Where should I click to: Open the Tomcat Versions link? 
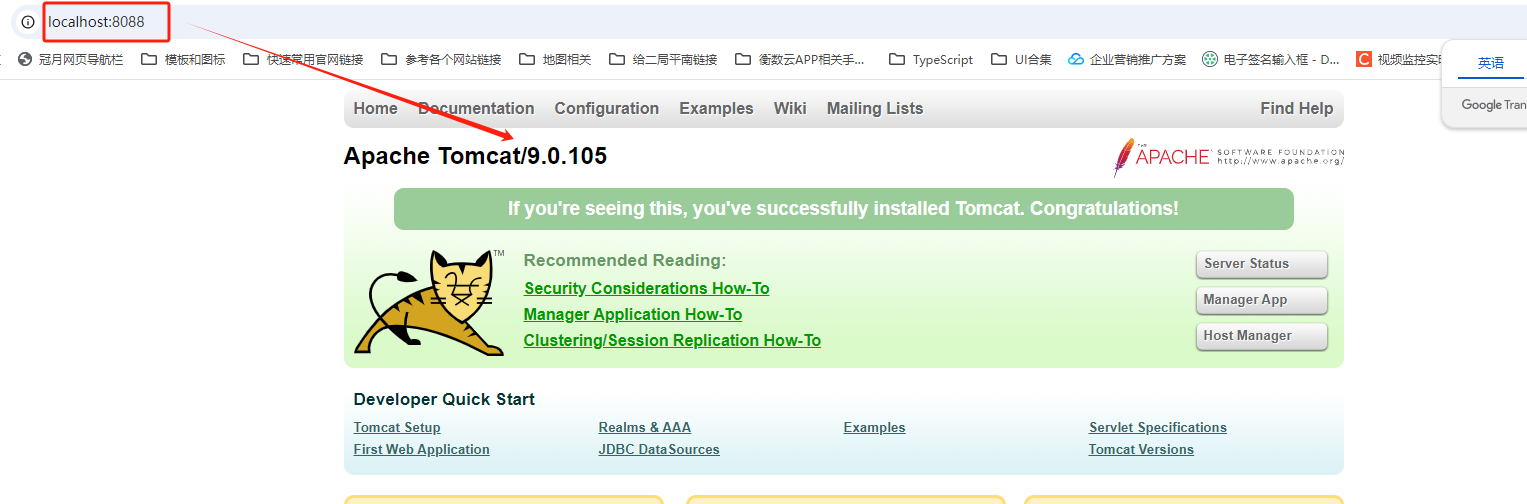(x=1141, y=450)
